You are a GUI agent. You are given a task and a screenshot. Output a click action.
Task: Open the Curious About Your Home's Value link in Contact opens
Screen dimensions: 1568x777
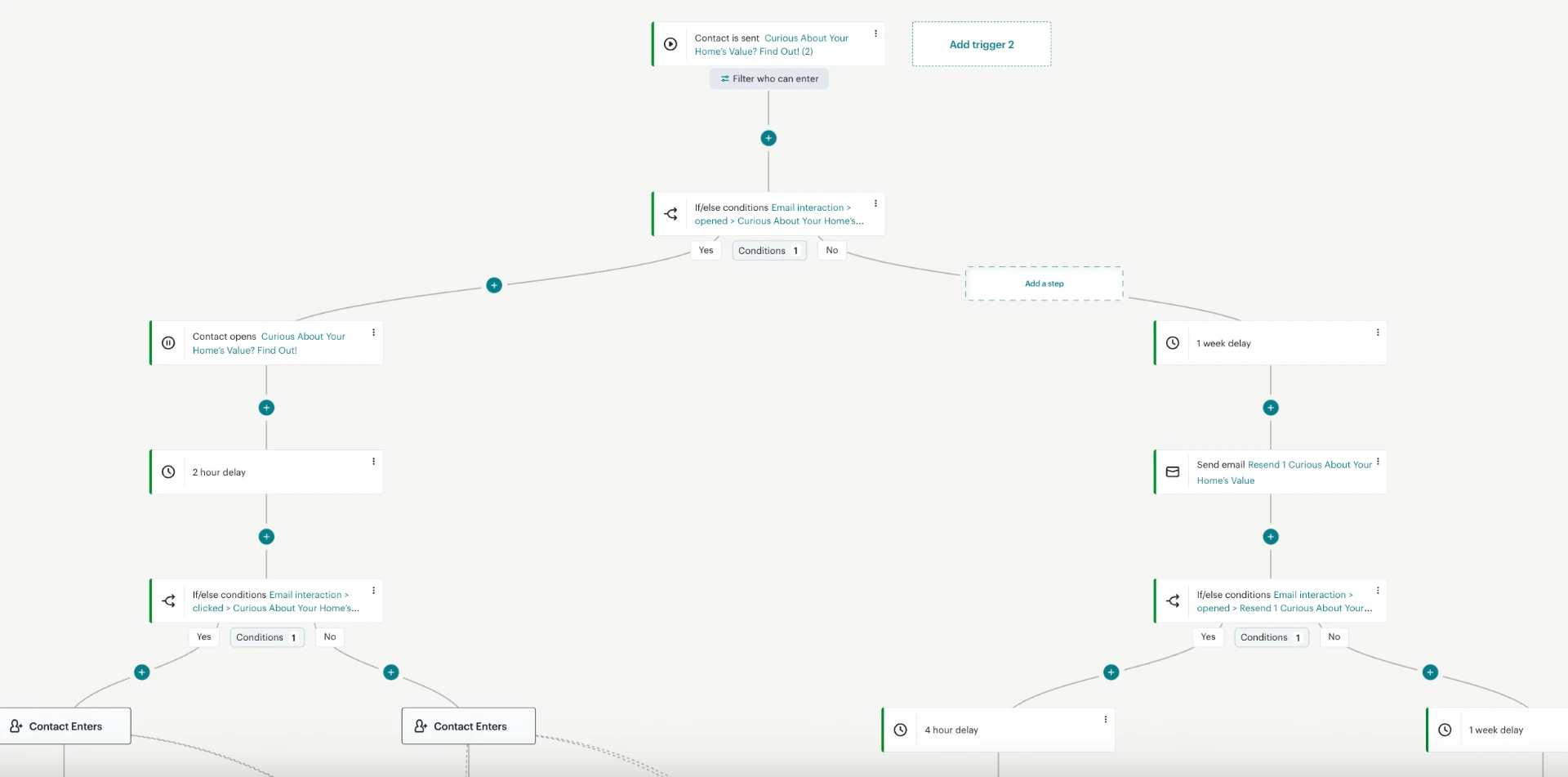click(x=269, y=343)
